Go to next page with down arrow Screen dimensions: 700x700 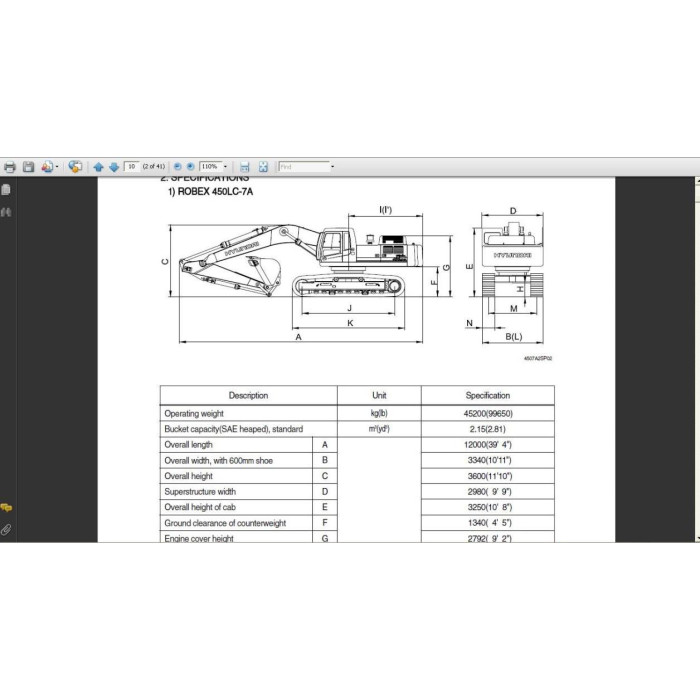pyautogui.click(x=114, y=167)
